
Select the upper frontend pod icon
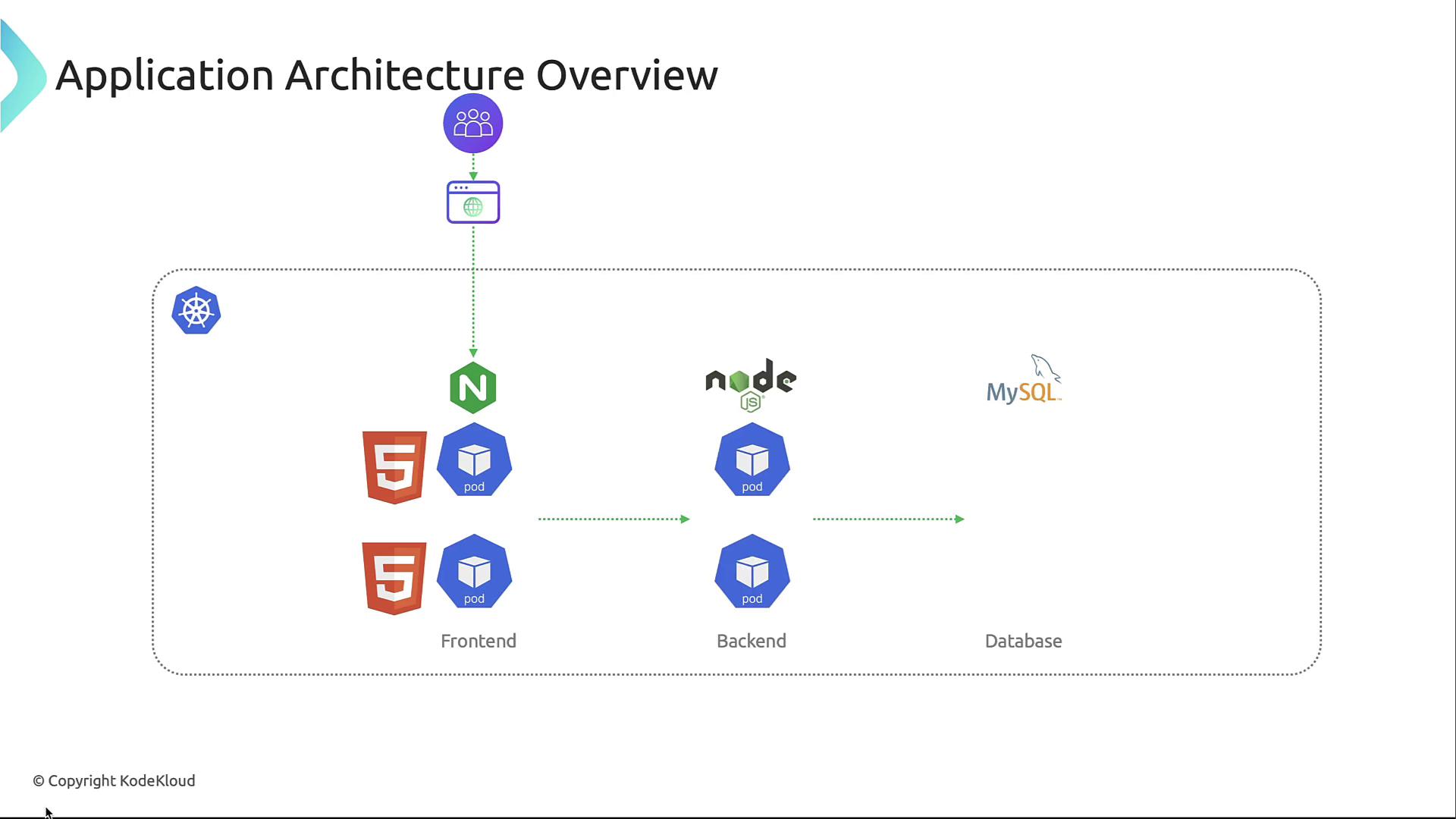(474, 460)
